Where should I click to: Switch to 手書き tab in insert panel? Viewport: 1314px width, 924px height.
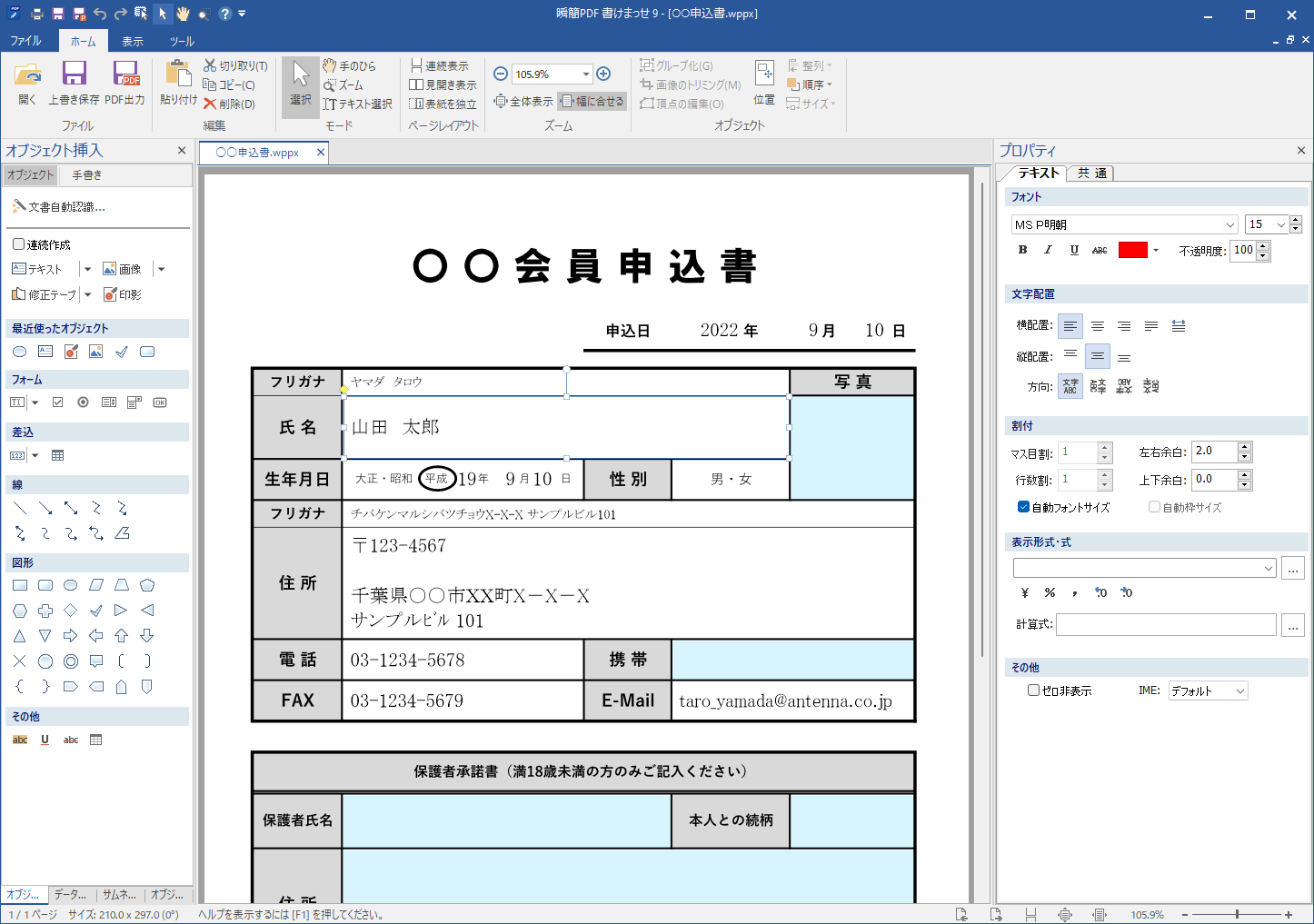pos(87,174)
